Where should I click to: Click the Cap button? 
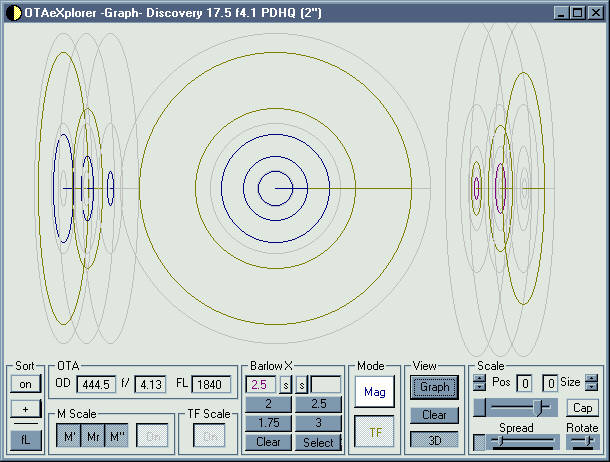582,408
